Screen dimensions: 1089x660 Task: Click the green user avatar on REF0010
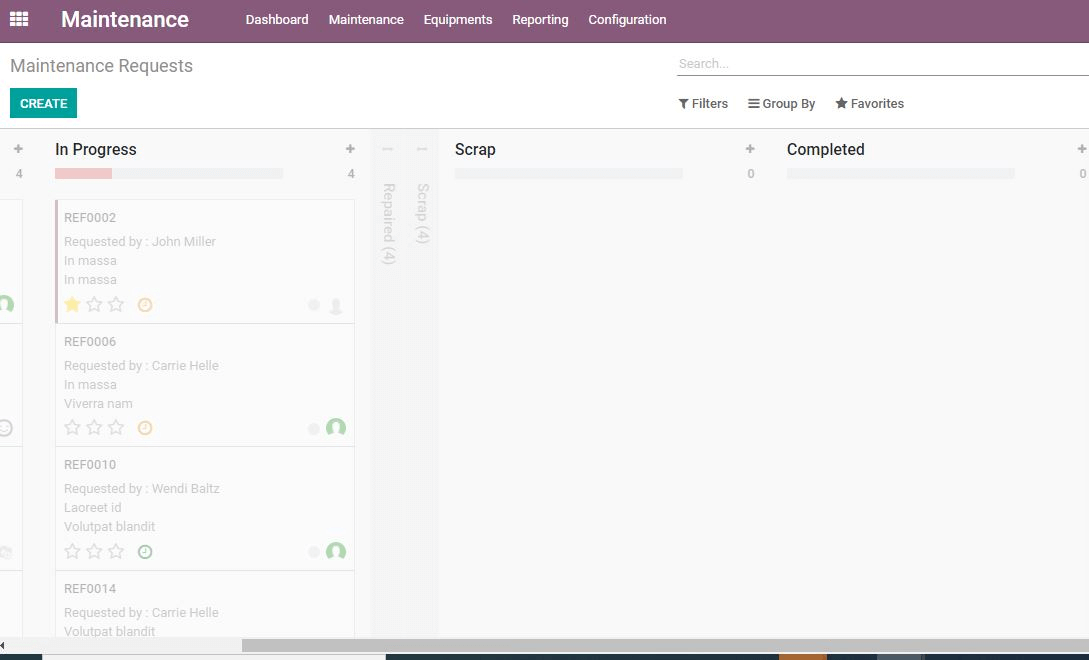pos(335,551)
